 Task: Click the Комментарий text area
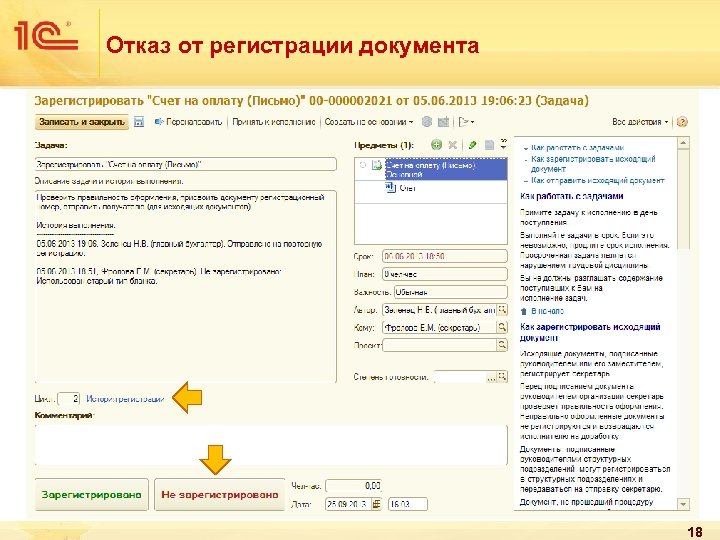tap(271, 445)
